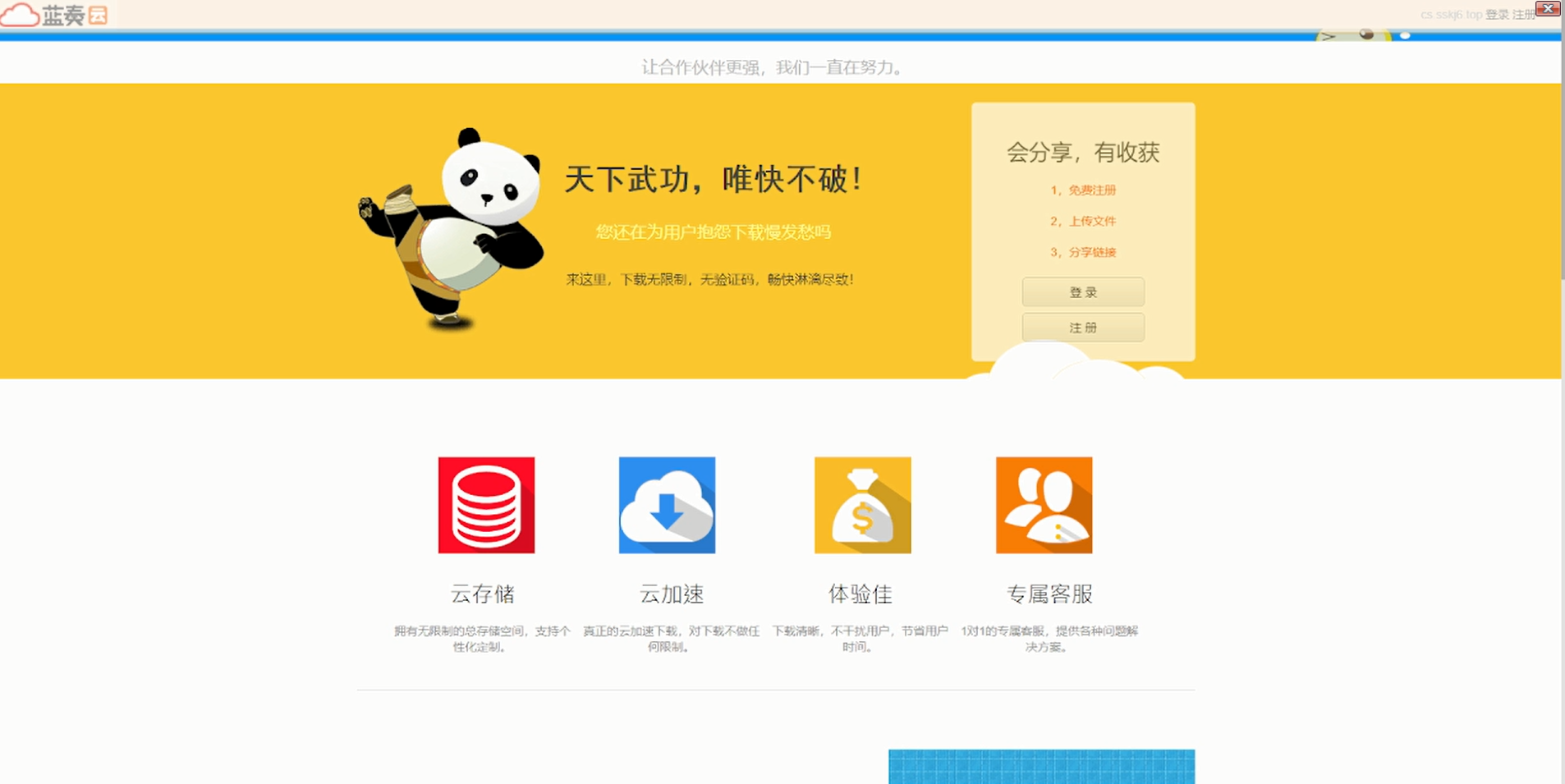This screenshot has width=1565, height=784.
Task: Click the cs.sskj6.top address text
Action: (1450, 14)
